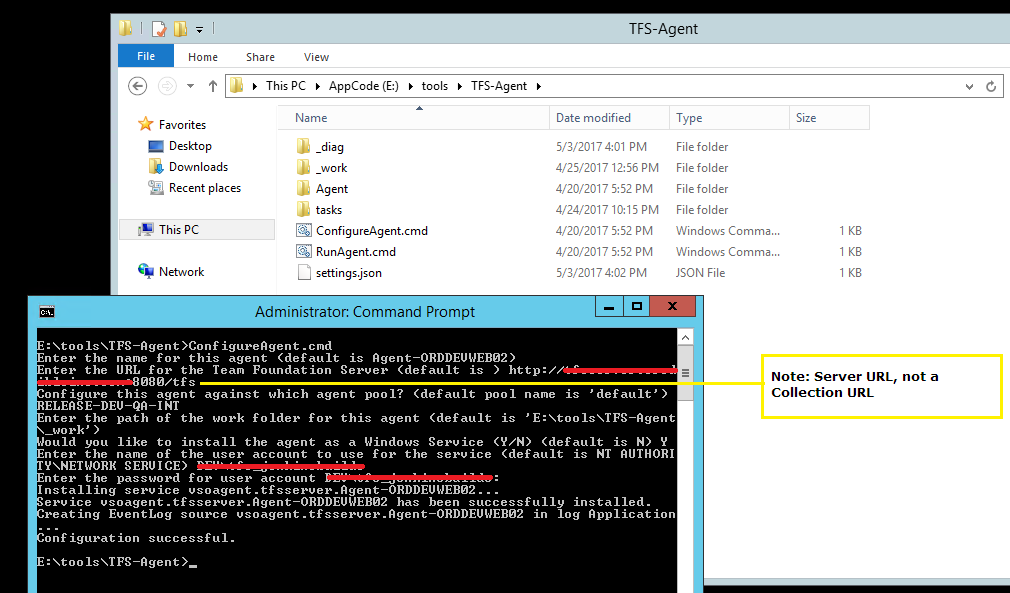Refresh the TFS-Agent folder view

coord(990,86)
